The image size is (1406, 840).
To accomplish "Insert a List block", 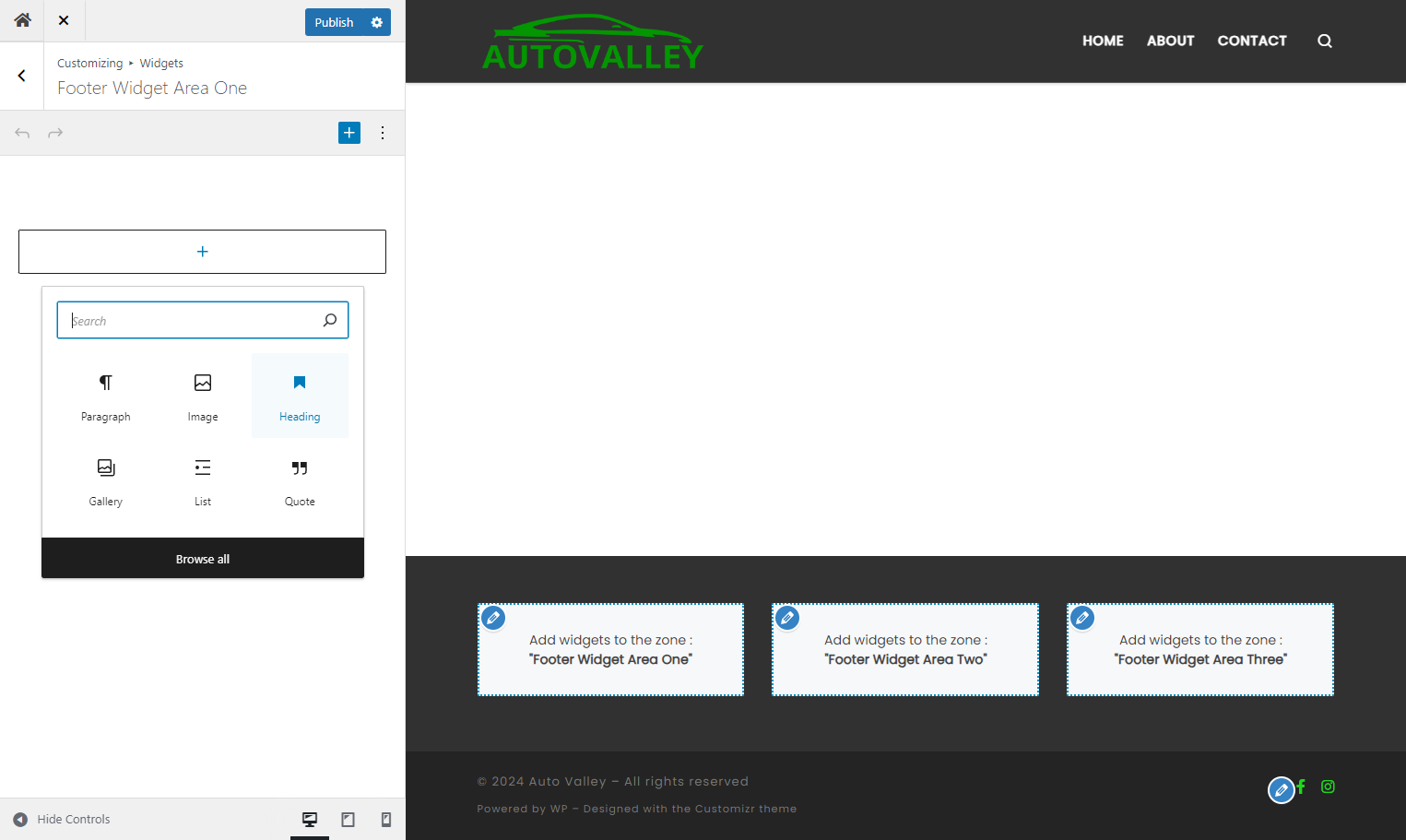I will click(203, 481).
